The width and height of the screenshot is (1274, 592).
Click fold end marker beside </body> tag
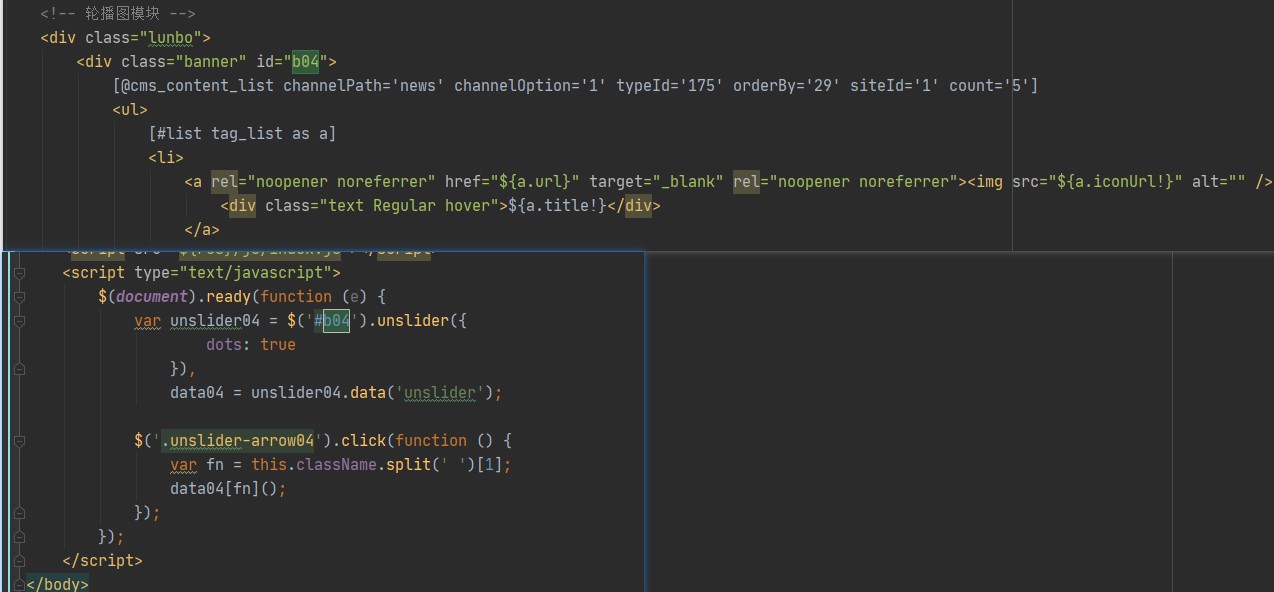click(18, 584)
